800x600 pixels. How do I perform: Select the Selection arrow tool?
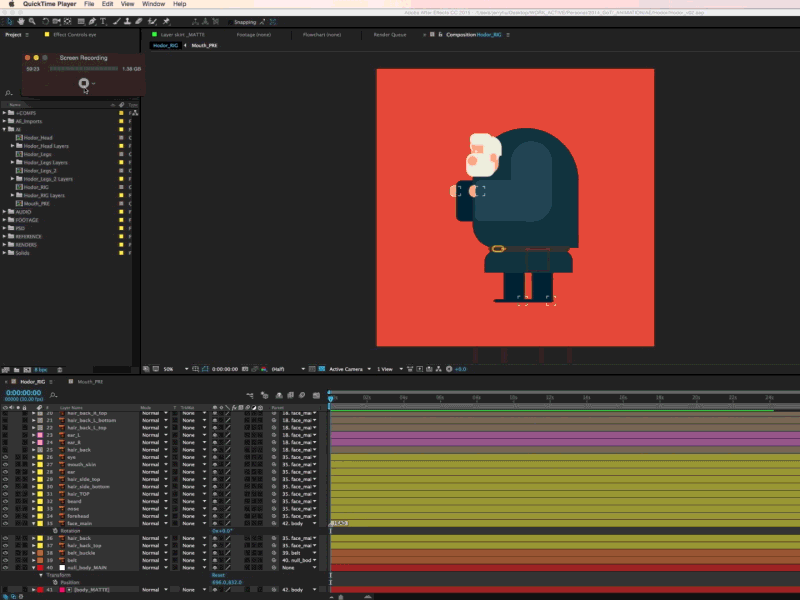pyautogui.click(x=9, y=21)
